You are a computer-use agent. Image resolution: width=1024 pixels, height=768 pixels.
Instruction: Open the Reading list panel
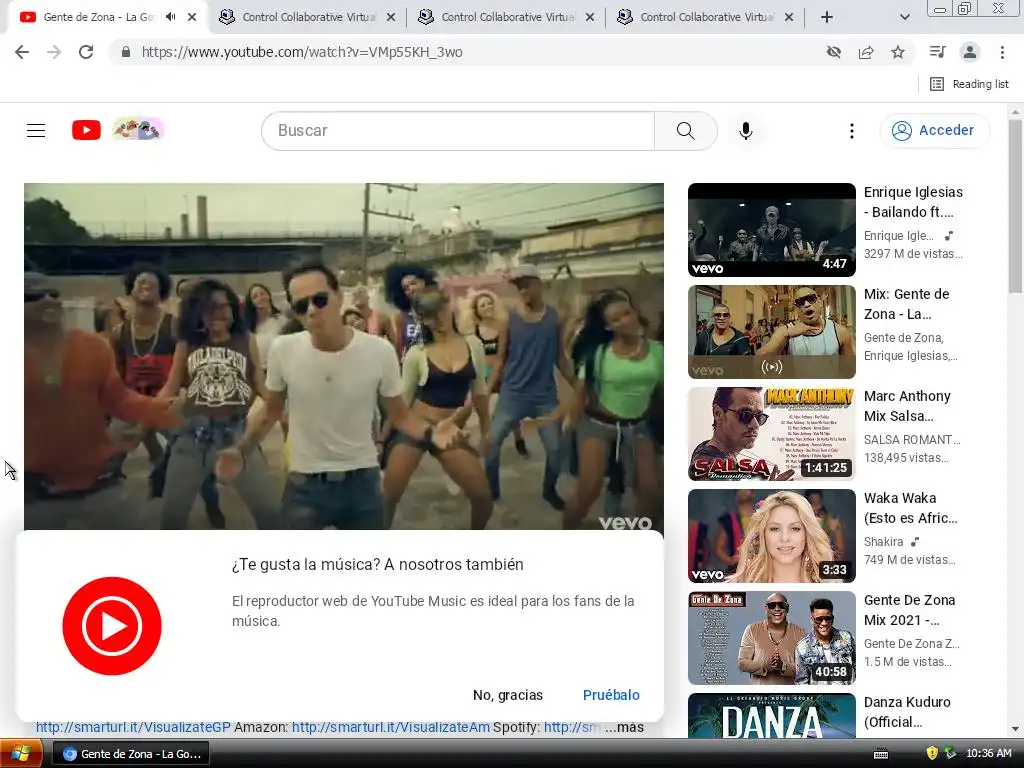coord(969,84)
